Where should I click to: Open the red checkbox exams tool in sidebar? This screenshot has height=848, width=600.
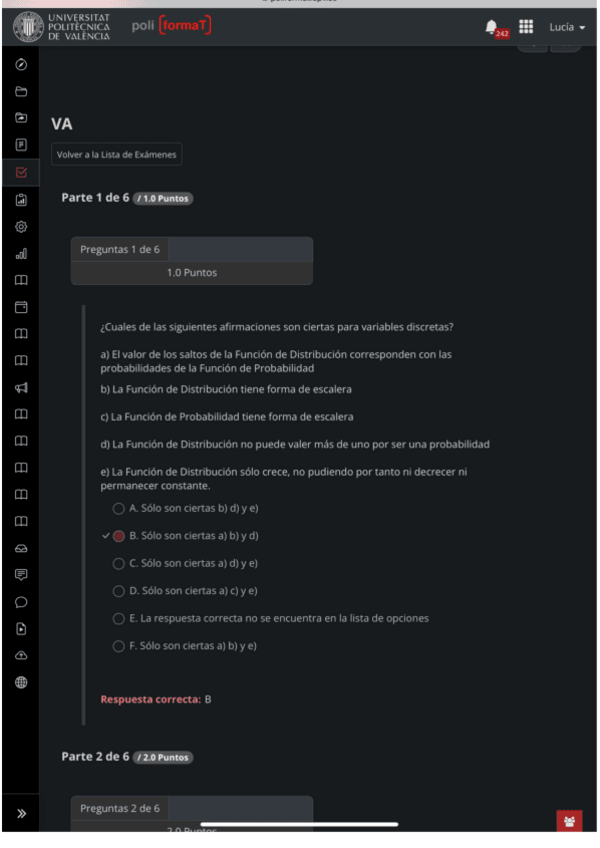coord(21,173)
